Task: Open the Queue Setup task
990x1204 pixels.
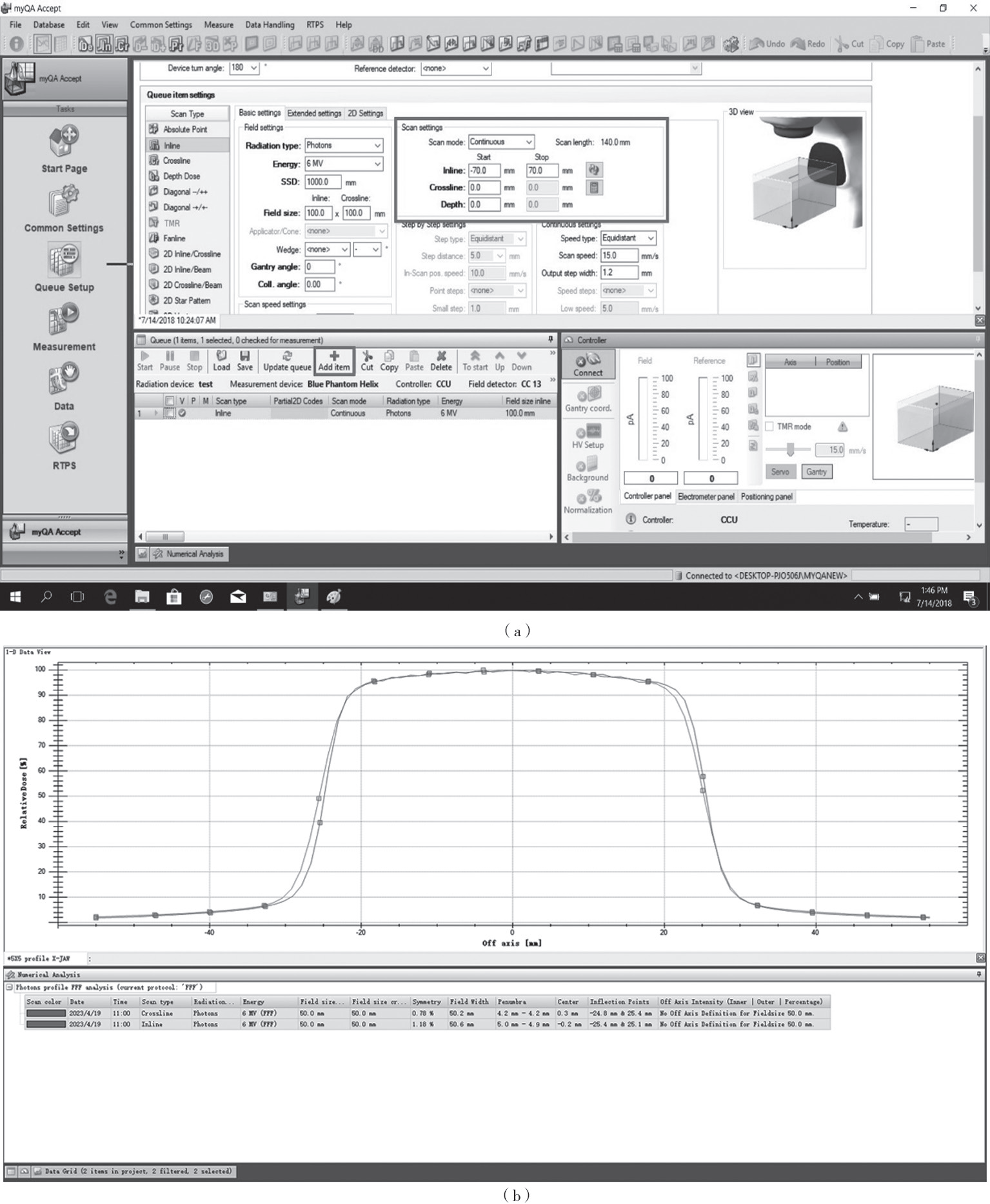Action: tap(64, 268)
